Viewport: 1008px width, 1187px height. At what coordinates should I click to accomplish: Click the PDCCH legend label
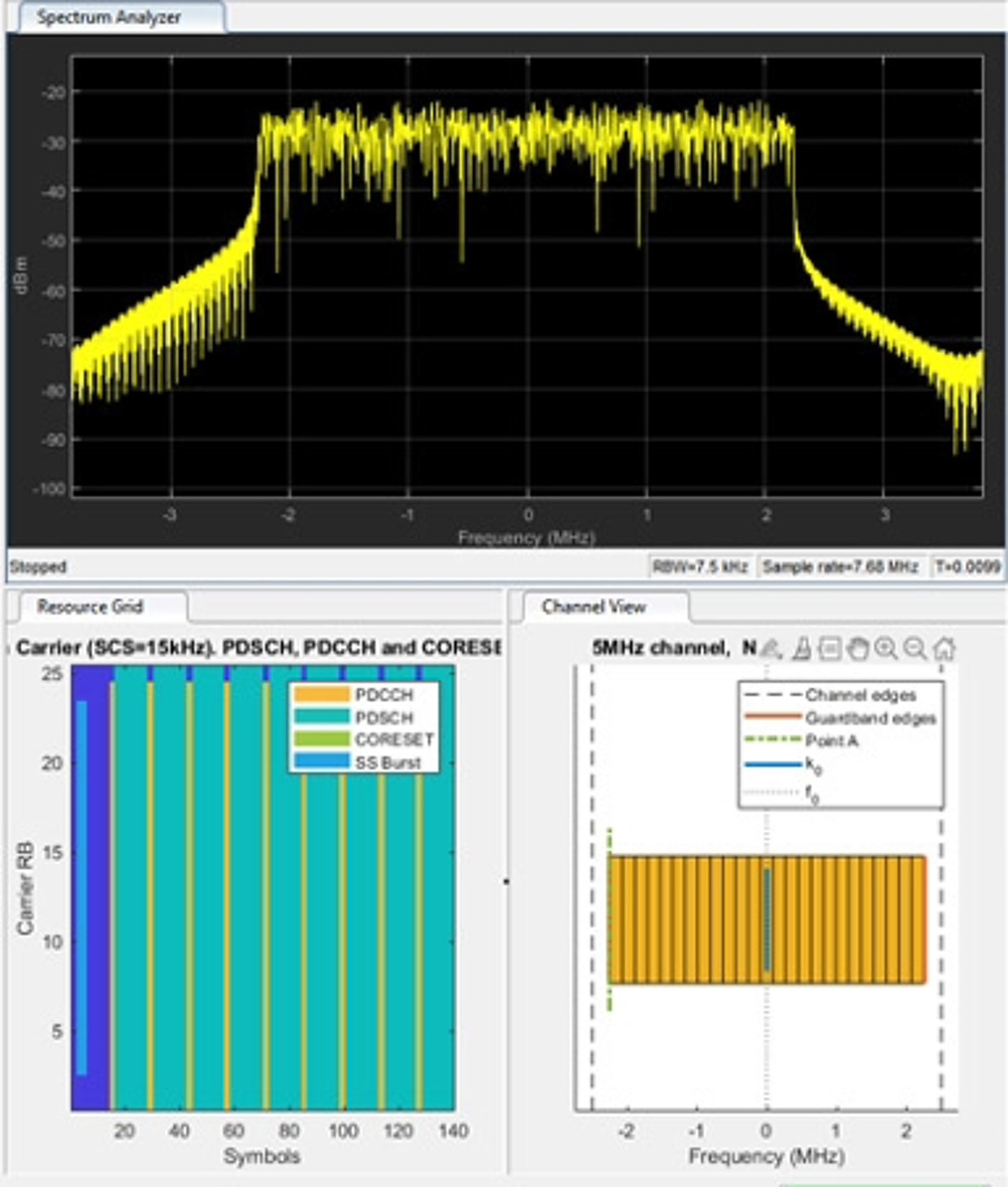click(x=384, y=695)
